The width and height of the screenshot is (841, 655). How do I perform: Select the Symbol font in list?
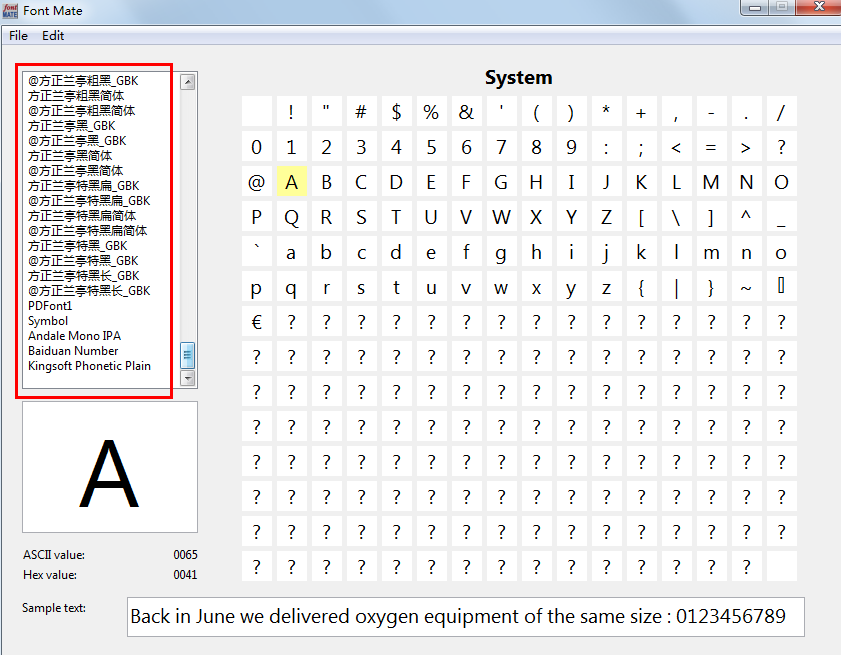[48, 321]
